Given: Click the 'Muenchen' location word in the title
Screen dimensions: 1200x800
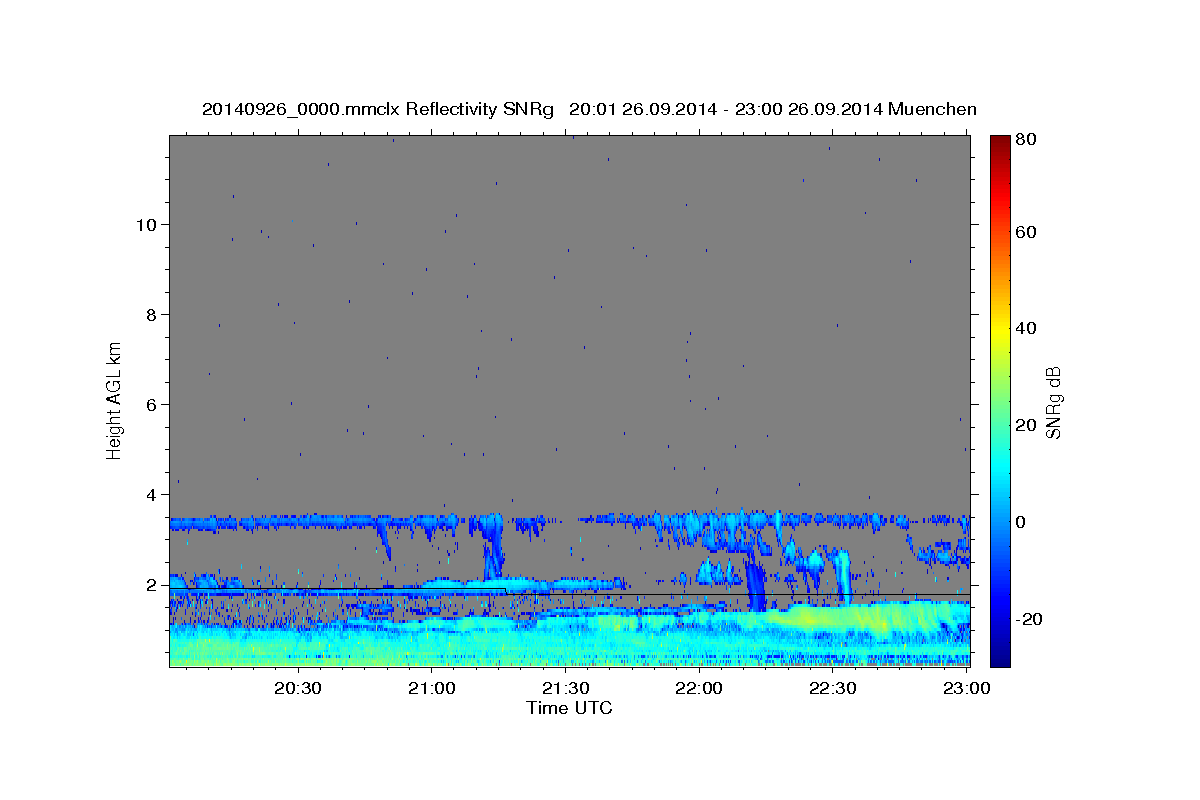Looking at the screenshot, I should coord(932,109).
